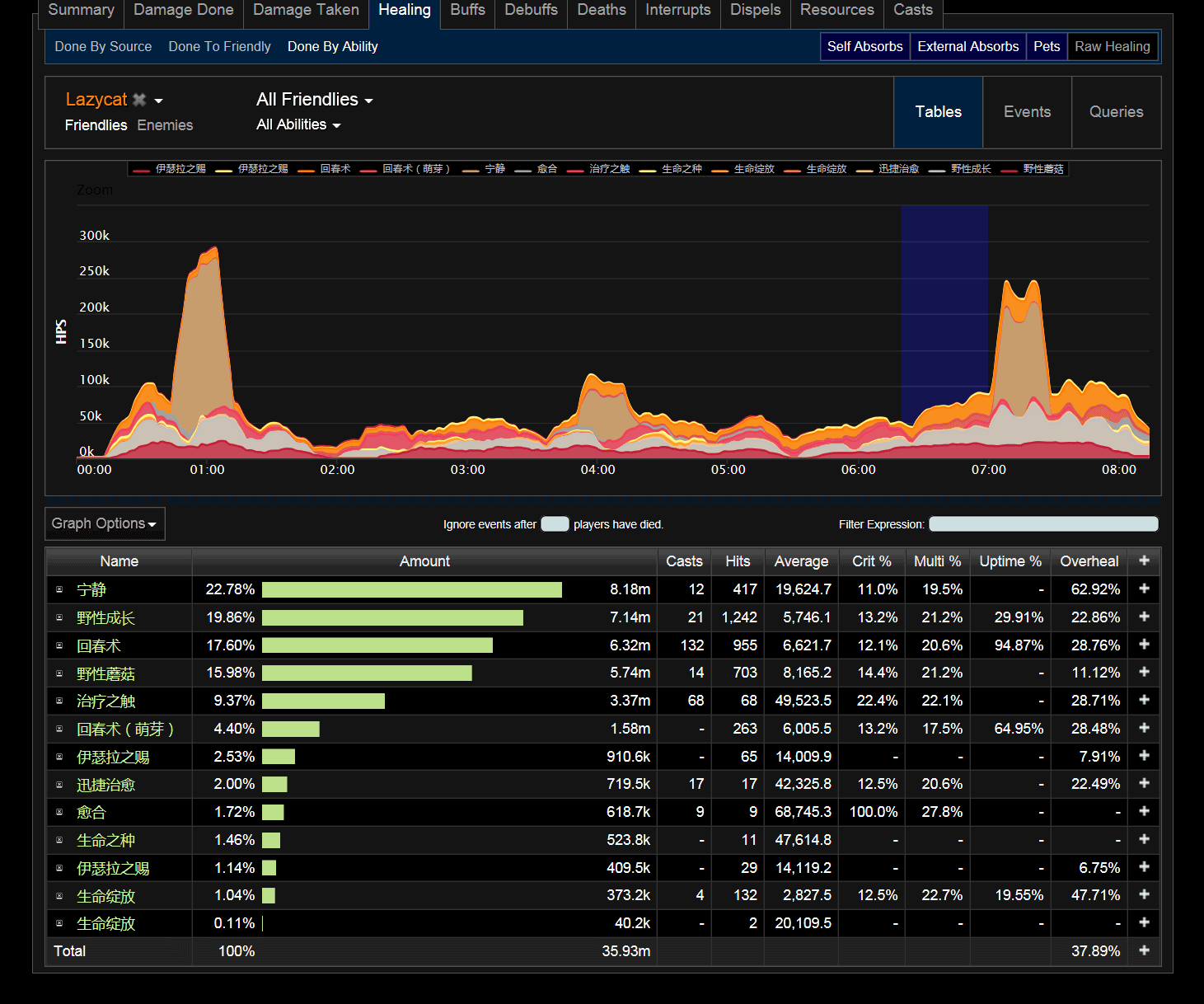Remove the Lazycat filter with the X icon
Image resolution: width=1204 pixels, height=1004 pixels.
(139, 100)
